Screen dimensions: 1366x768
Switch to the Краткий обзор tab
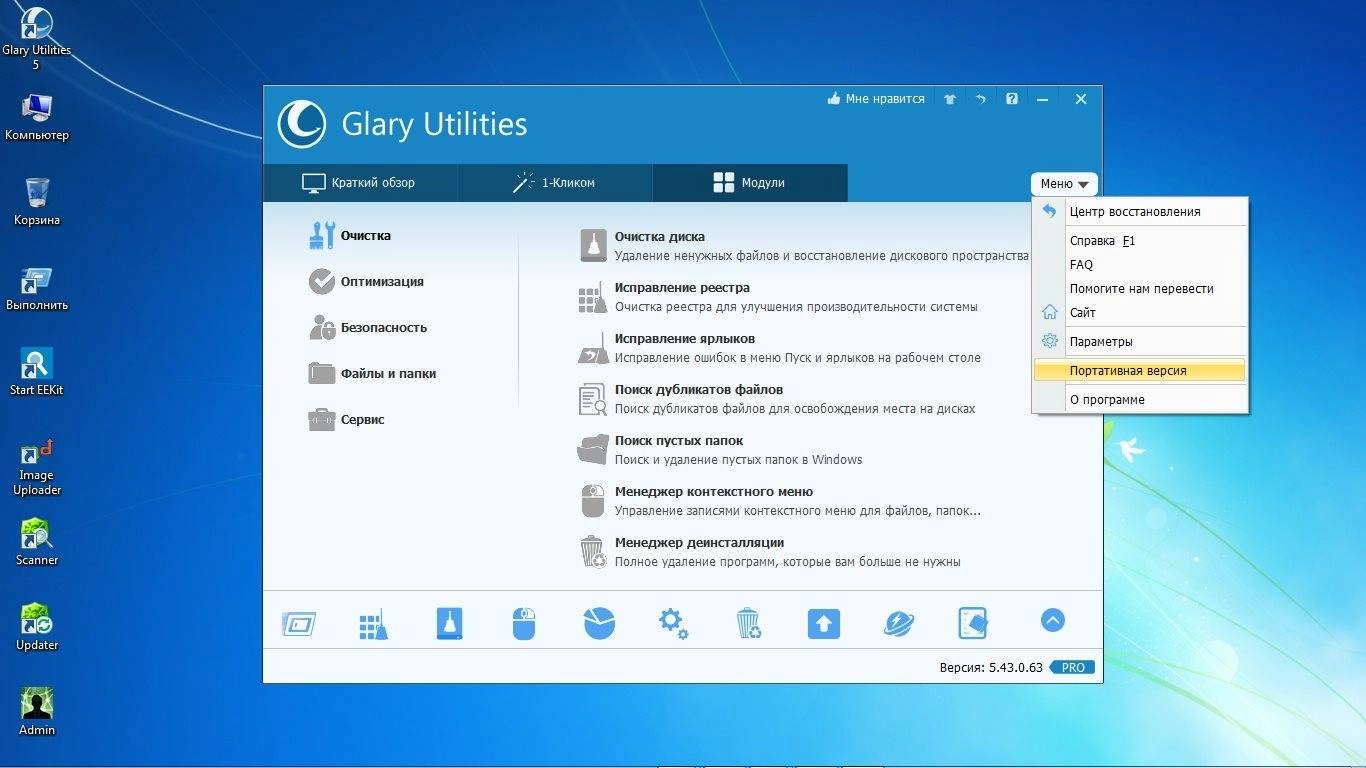tap(360, 183)
